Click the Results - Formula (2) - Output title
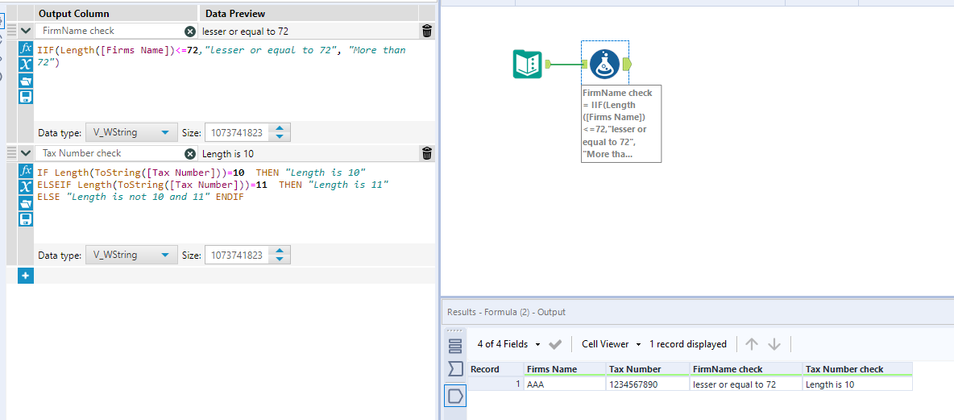The image size is (954, 420). (x=506, y=312)
